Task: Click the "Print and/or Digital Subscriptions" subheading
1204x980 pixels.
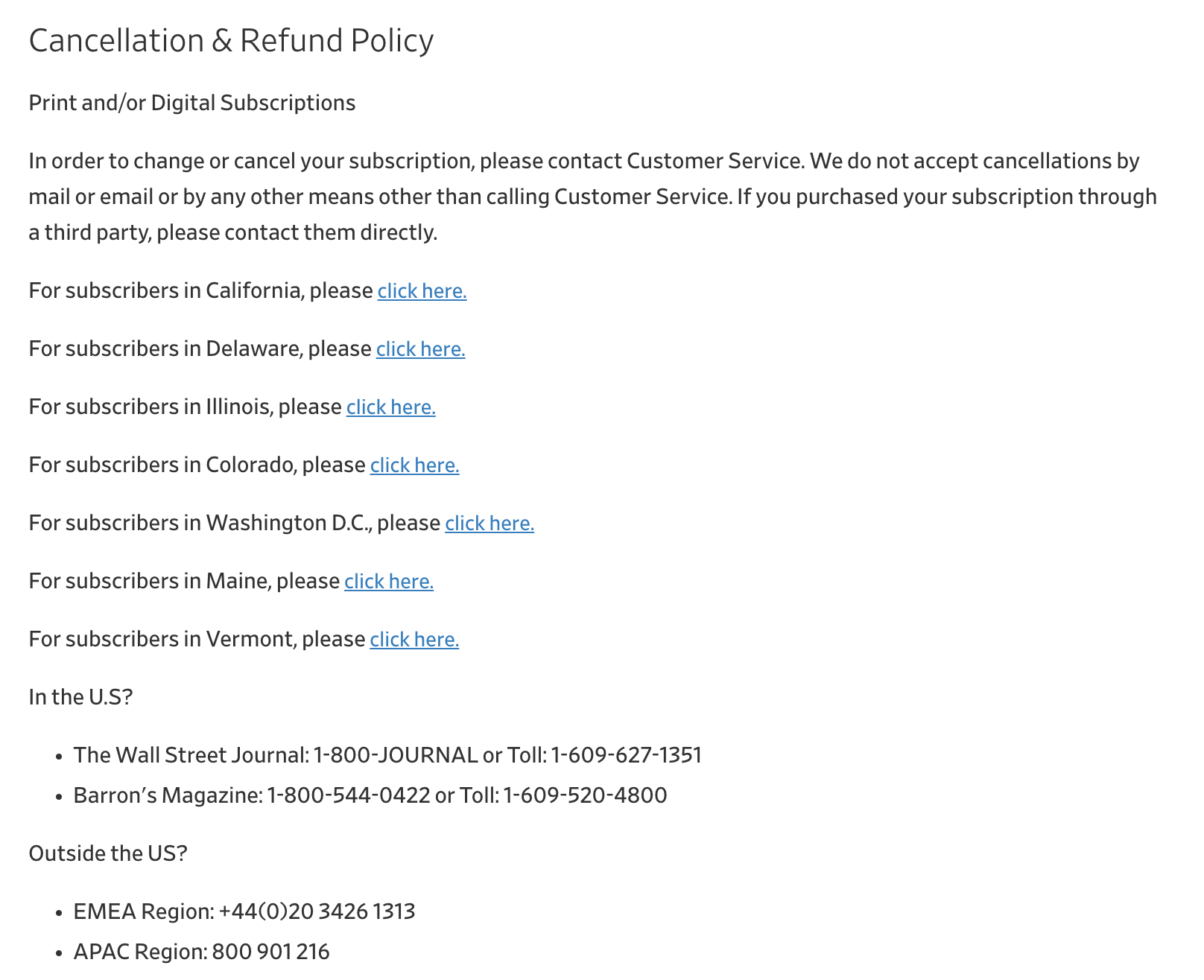Action: pyautogui.click(x=191, y=103)
